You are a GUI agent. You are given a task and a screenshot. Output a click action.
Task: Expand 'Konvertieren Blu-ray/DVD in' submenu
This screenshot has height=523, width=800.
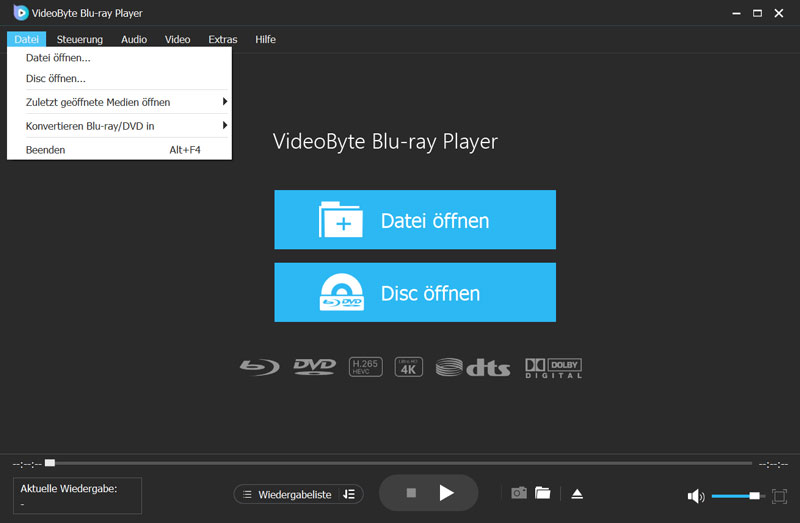(x=119, y=126)
